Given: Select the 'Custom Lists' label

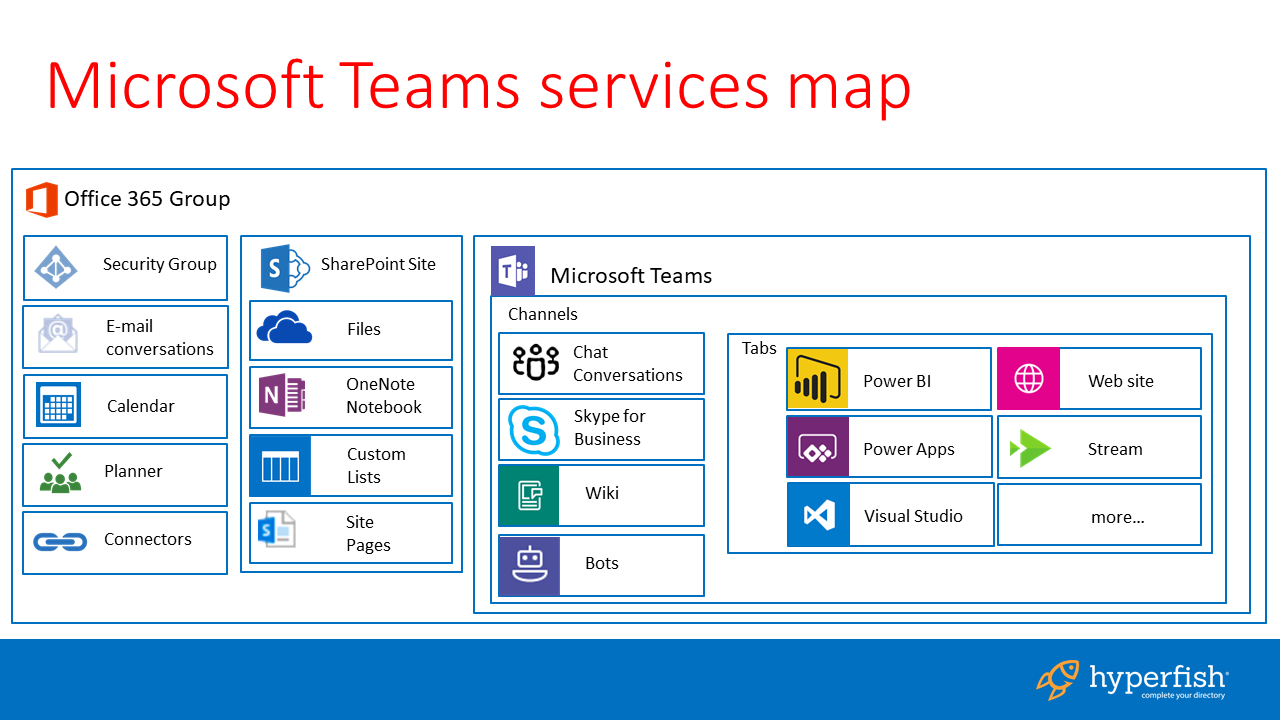Looking at the screenshot, I should click(x=376, y=466).
